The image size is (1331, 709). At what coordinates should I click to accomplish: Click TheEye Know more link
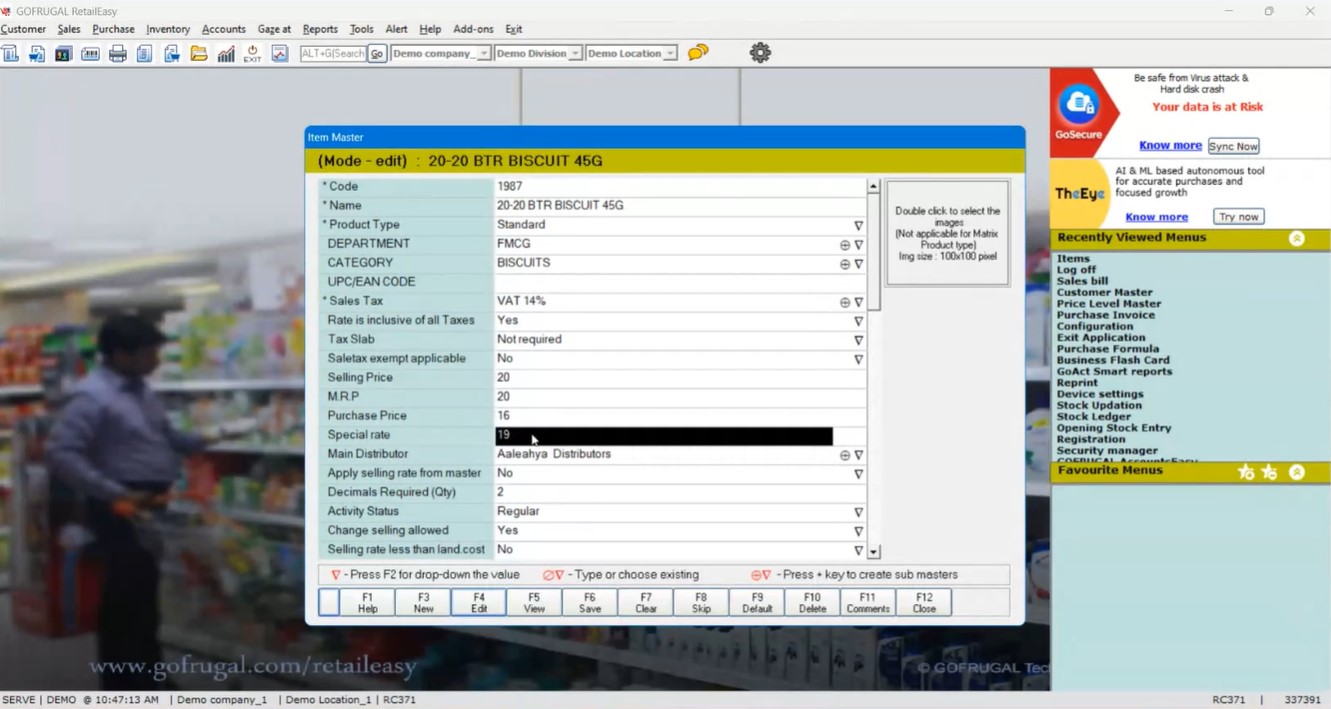pos(1156,217)
